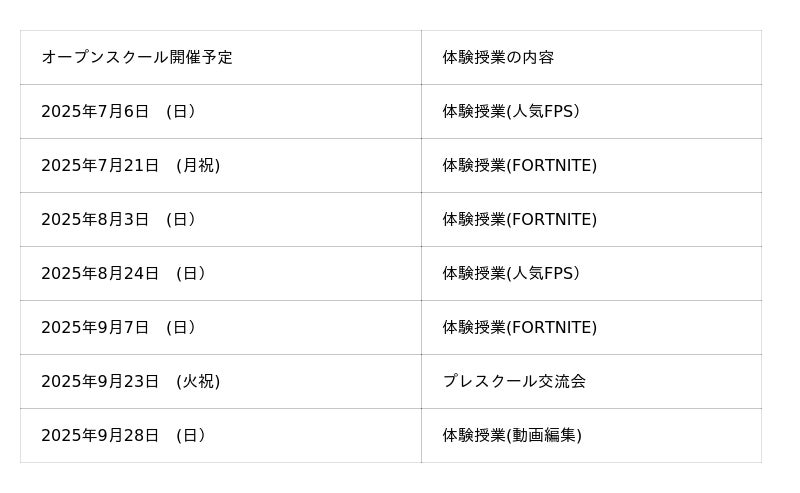Click the date 2025年9月28日
This screenshot has width=800, height=493.
tap(100, 435)
